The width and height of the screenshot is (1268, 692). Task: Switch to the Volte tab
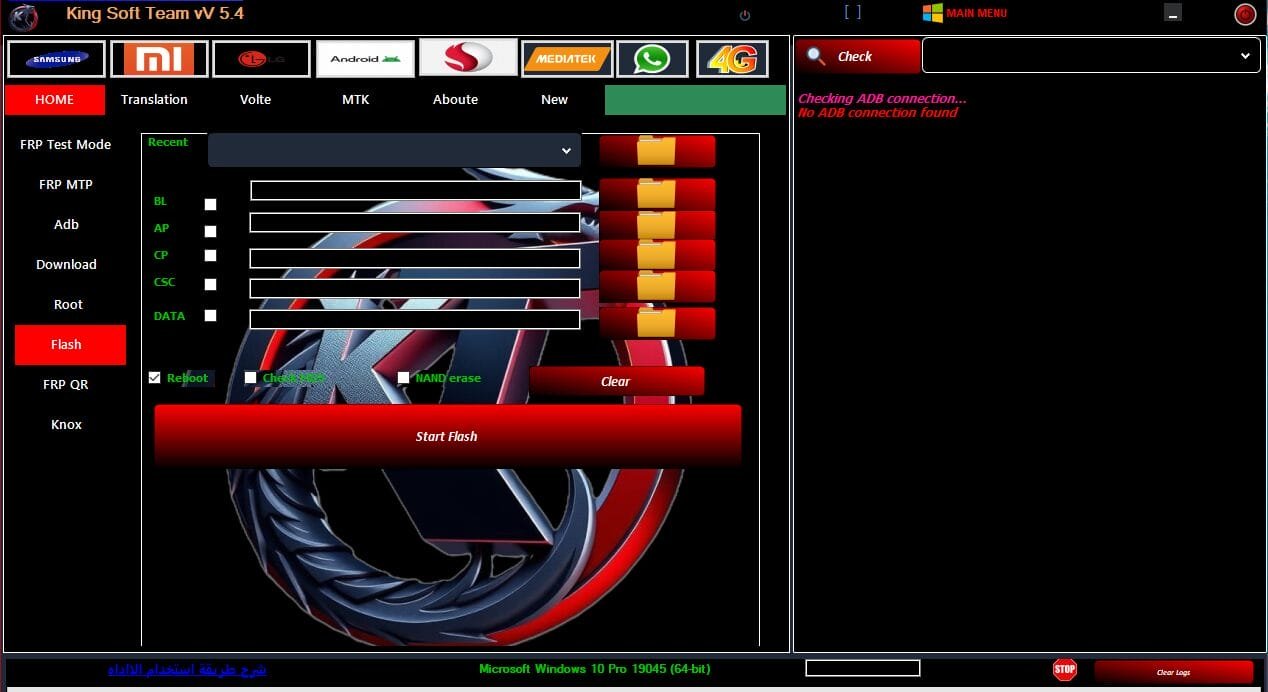(255, 99)
